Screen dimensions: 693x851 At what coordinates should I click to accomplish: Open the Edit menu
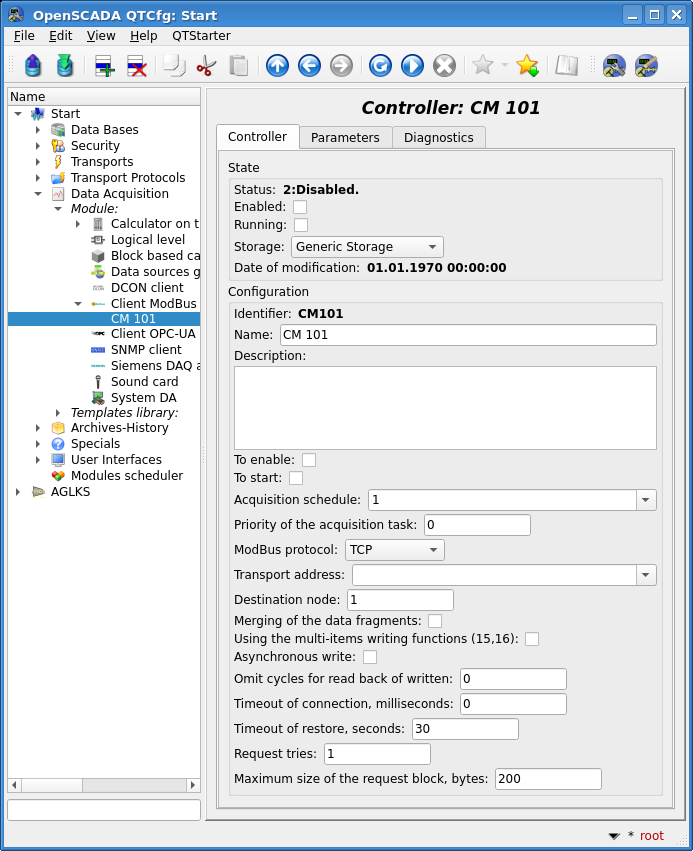tap(60, 36)
